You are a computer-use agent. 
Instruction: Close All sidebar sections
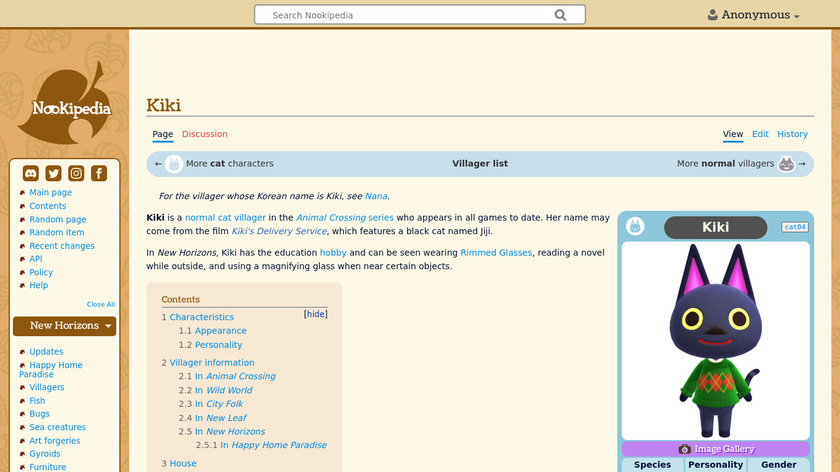(x=101, y=304)
